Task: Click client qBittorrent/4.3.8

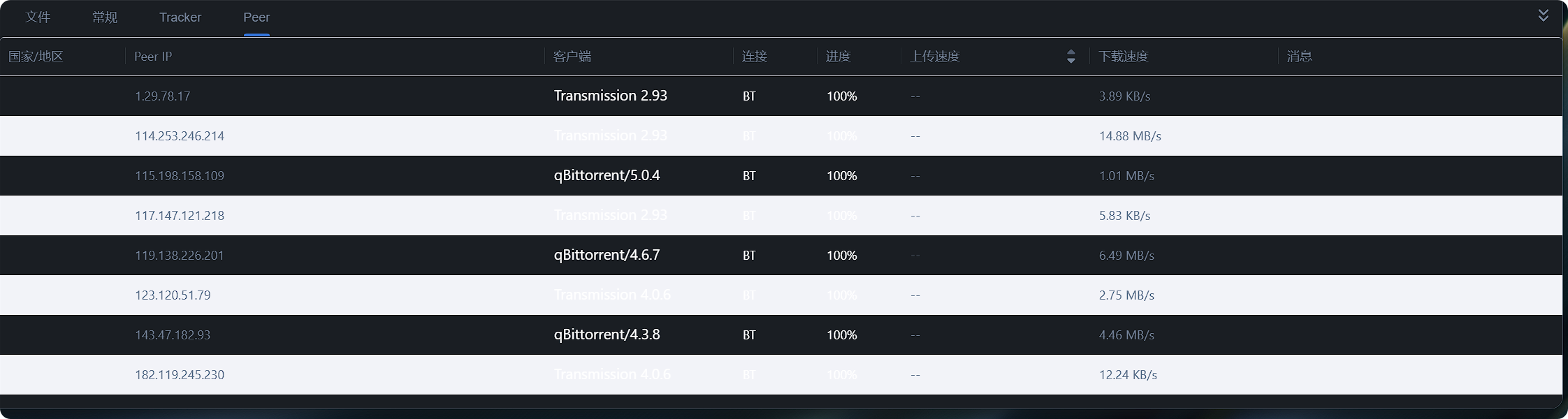Action: coord(607,335)
